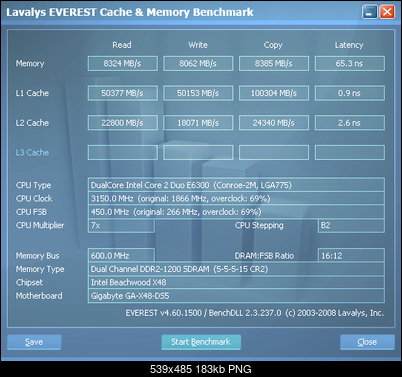
Task: Click the Chipset field Intel Beachwood X48
Action: (236, 282)
